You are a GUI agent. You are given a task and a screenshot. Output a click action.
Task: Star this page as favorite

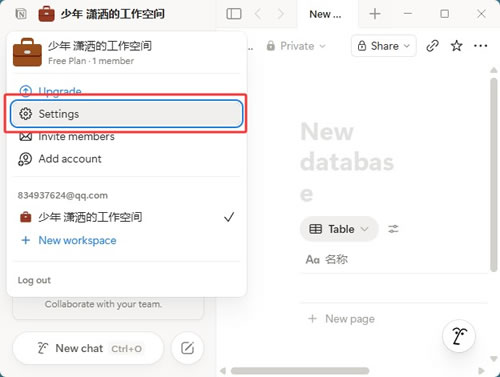click(x=456, y=46)
